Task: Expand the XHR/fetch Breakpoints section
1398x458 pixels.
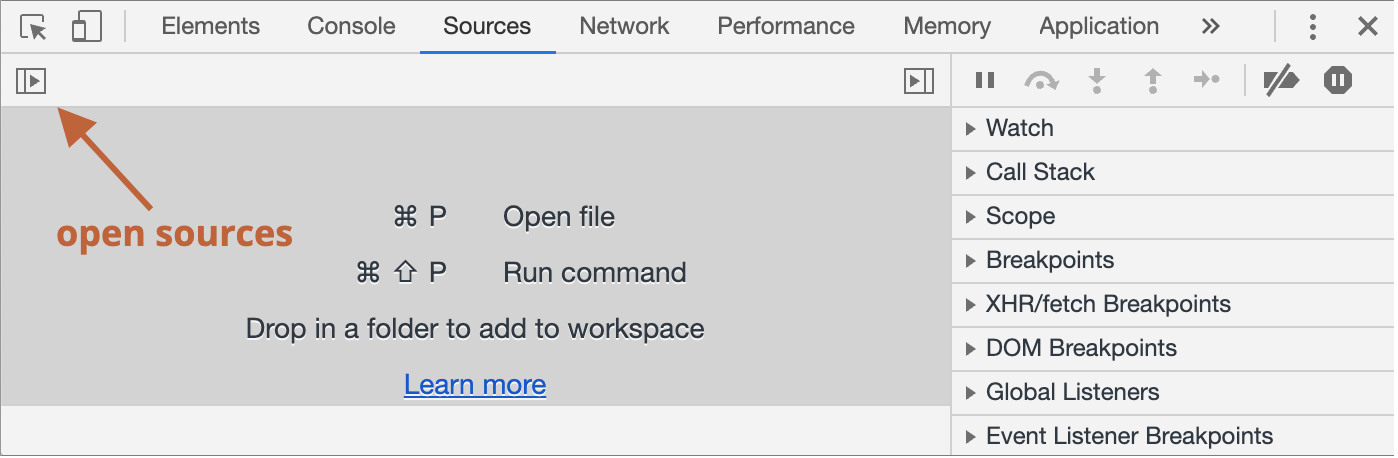Action: 1107,304
